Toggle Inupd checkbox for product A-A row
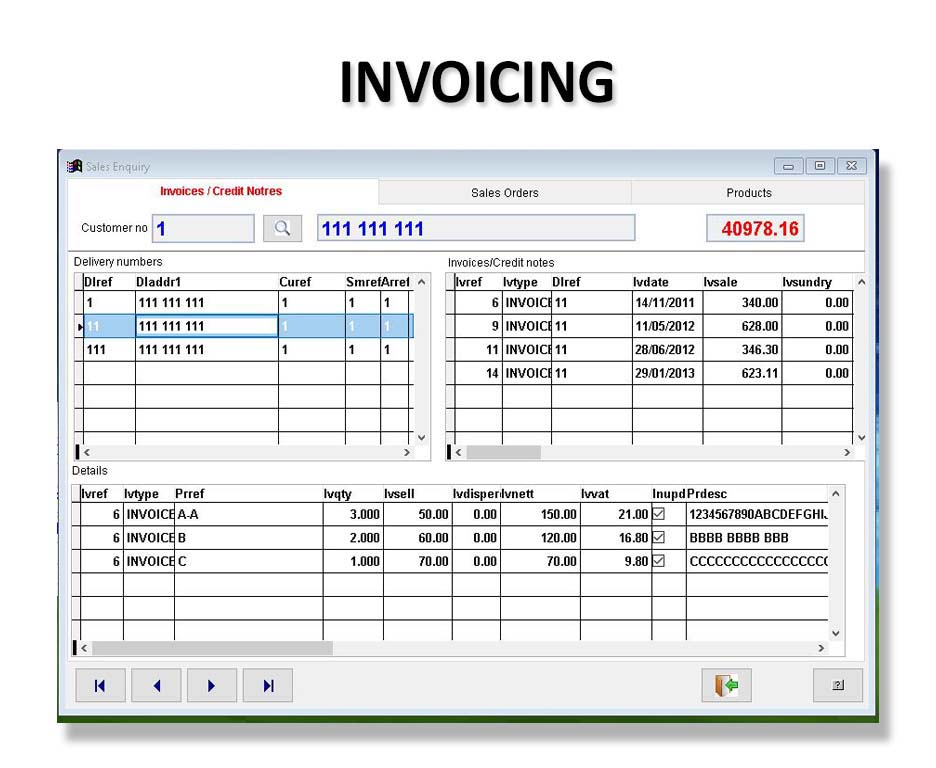The image size is (936, 768). (659, 514)
